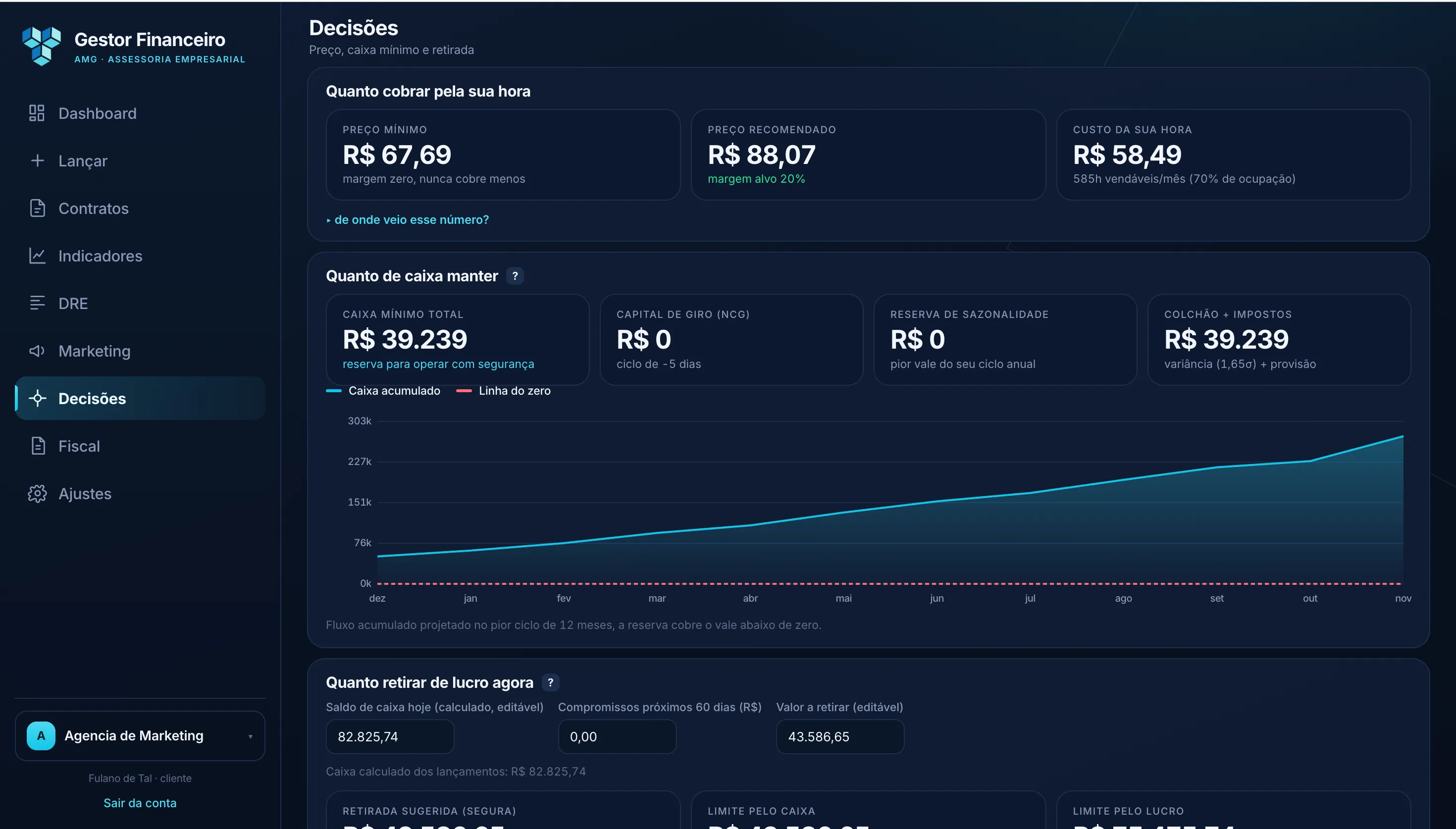Click the Custo da sua hora R$ 58,49 value

point(1127,155)
